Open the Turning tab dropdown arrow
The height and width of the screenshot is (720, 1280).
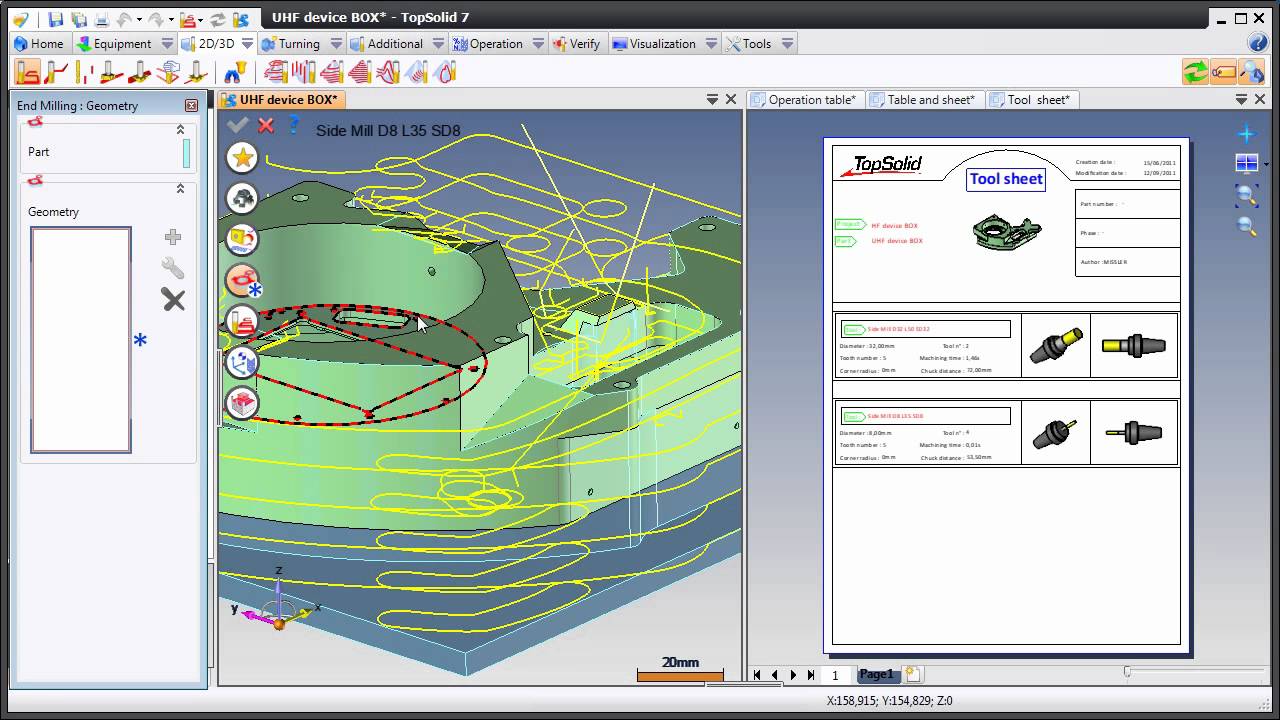click(x=336, y=43)
